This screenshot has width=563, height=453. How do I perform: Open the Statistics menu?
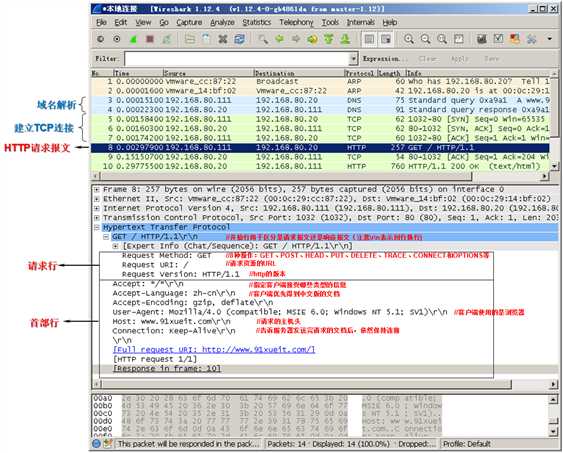pyautogui.click(x=257, y=23)
